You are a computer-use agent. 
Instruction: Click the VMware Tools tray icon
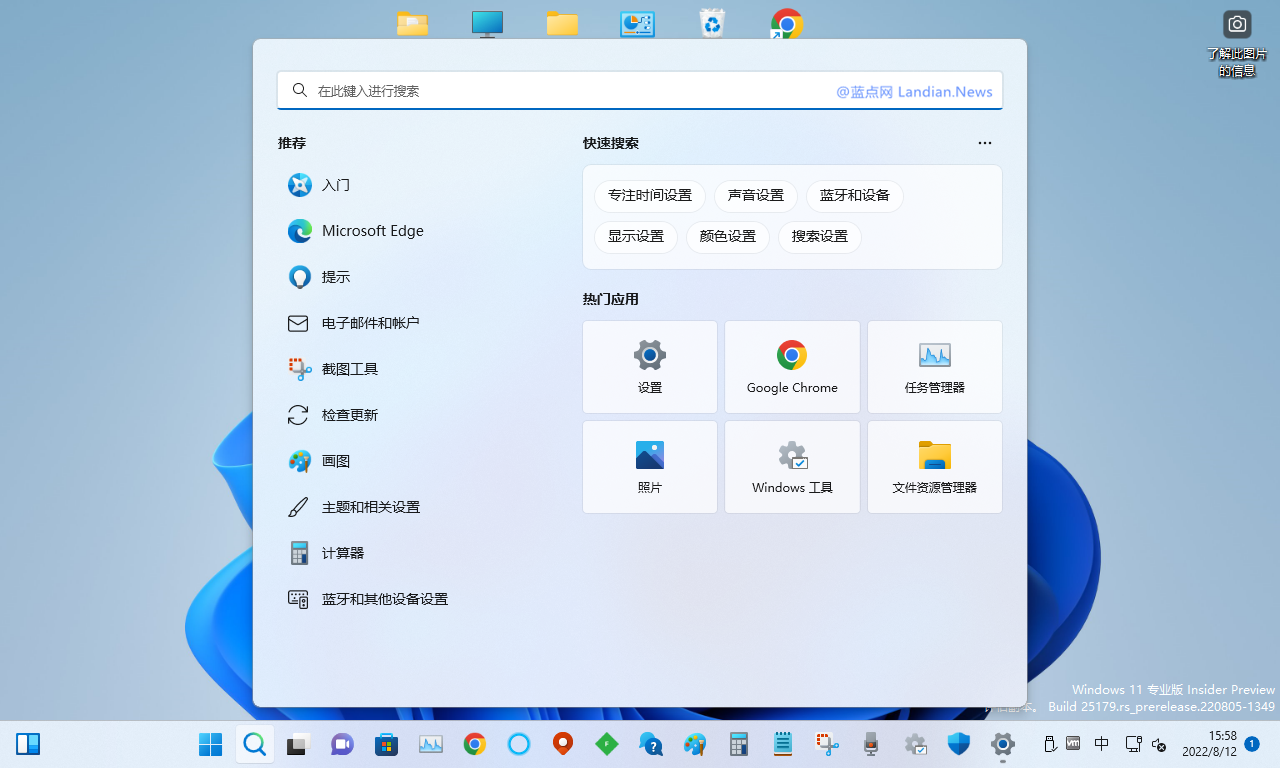[1073, 744]
